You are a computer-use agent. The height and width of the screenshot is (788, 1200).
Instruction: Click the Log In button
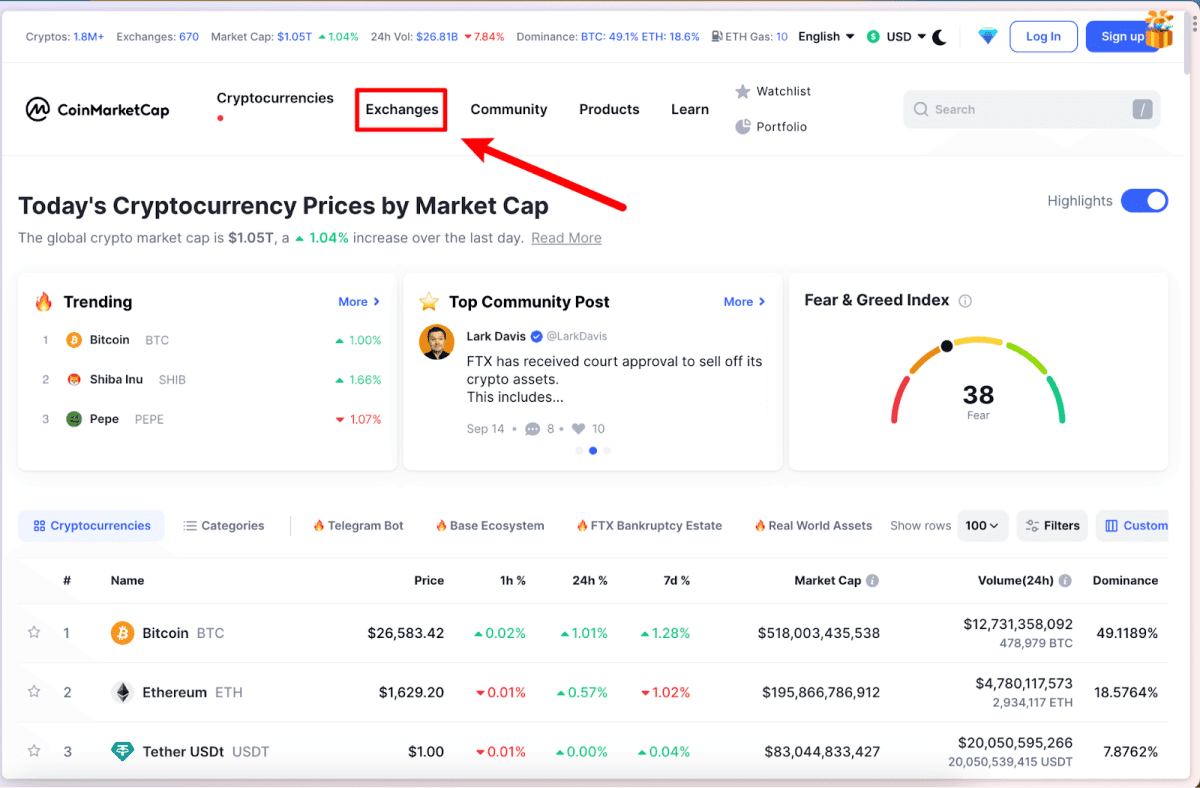click(1043, 36)
